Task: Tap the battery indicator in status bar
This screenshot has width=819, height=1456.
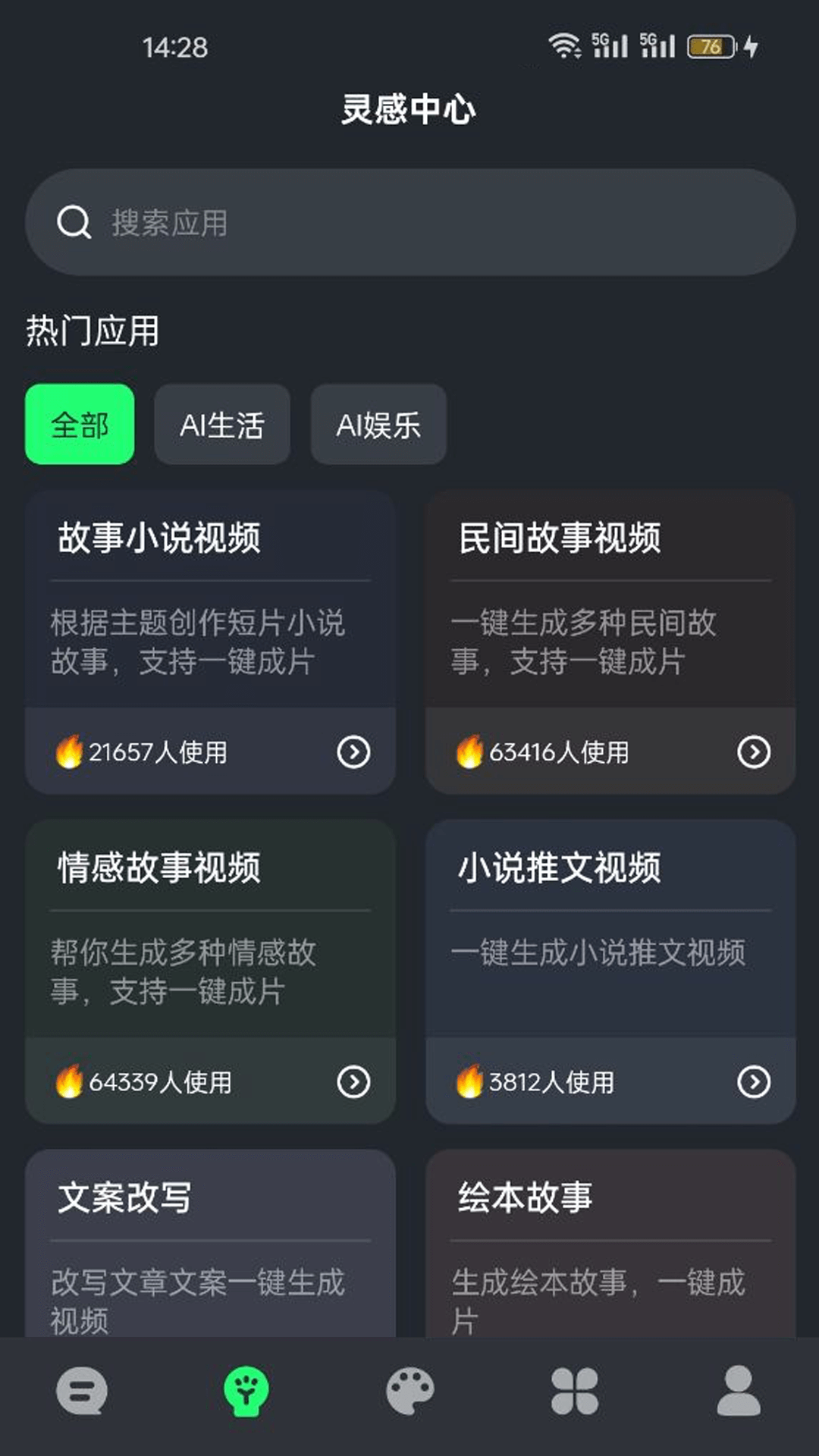Action: coord(711,47)
